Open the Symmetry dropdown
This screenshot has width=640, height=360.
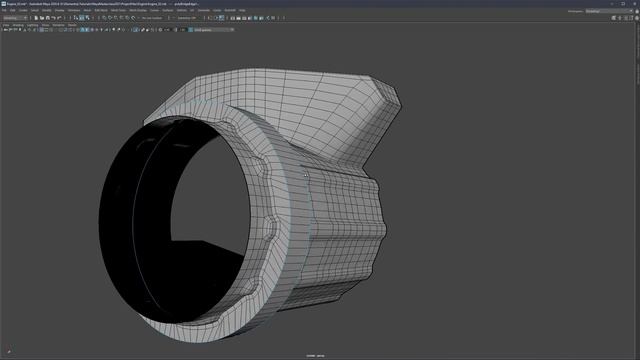187,18
